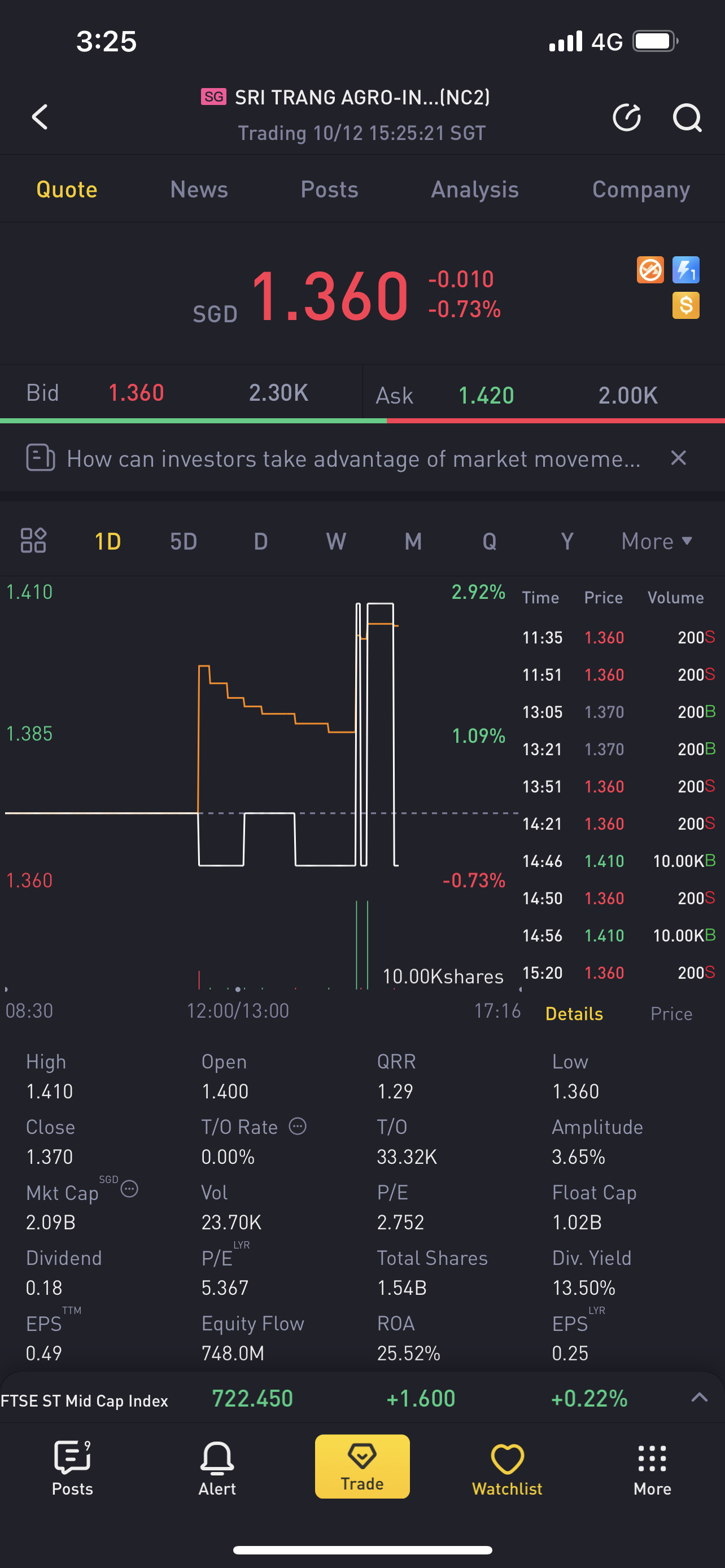Expand the FTSE ST Mid Cap Index bar

click(x=700, y=1398)
